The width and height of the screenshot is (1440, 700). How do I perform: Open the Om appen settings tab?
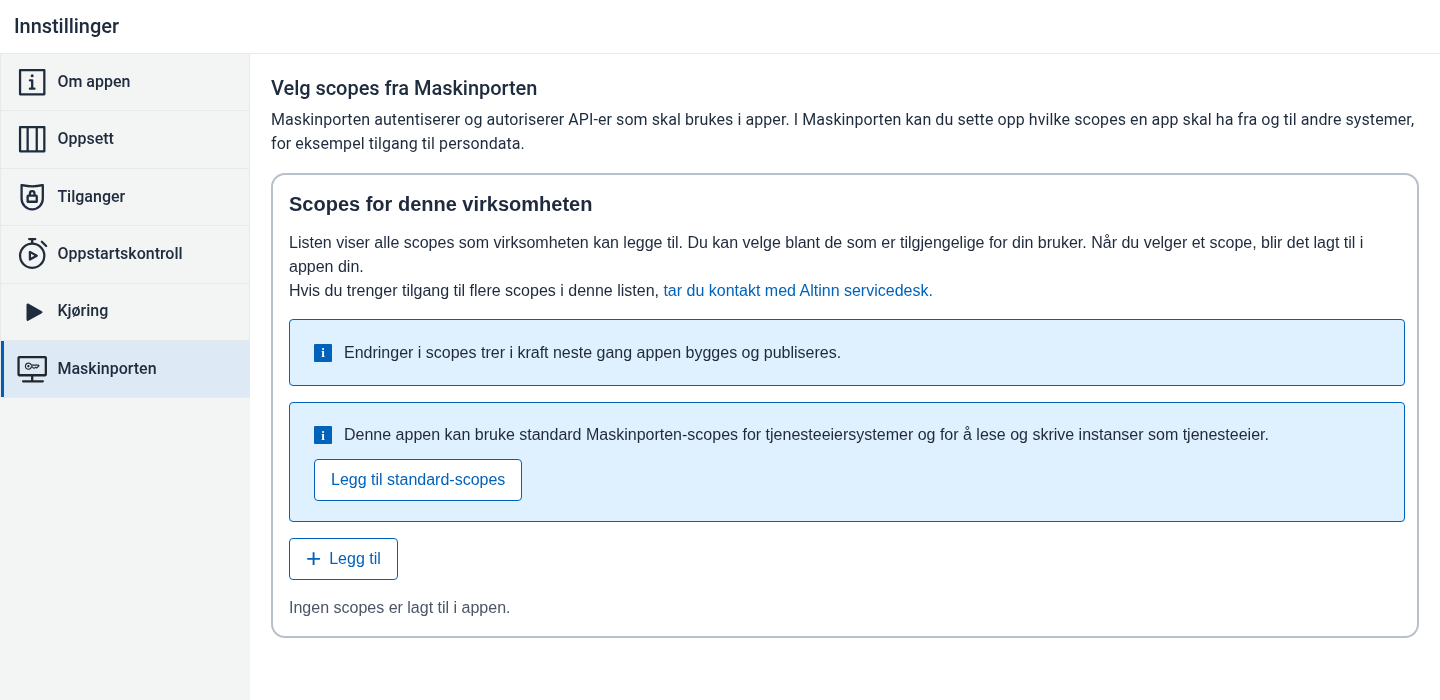tap(125, 82)
